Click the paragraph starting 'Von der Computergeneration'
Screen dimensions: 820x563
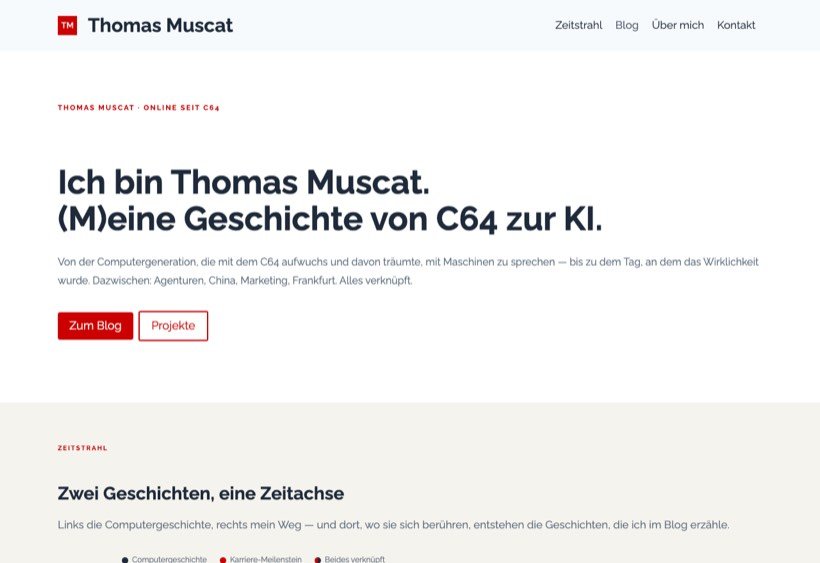408,271
